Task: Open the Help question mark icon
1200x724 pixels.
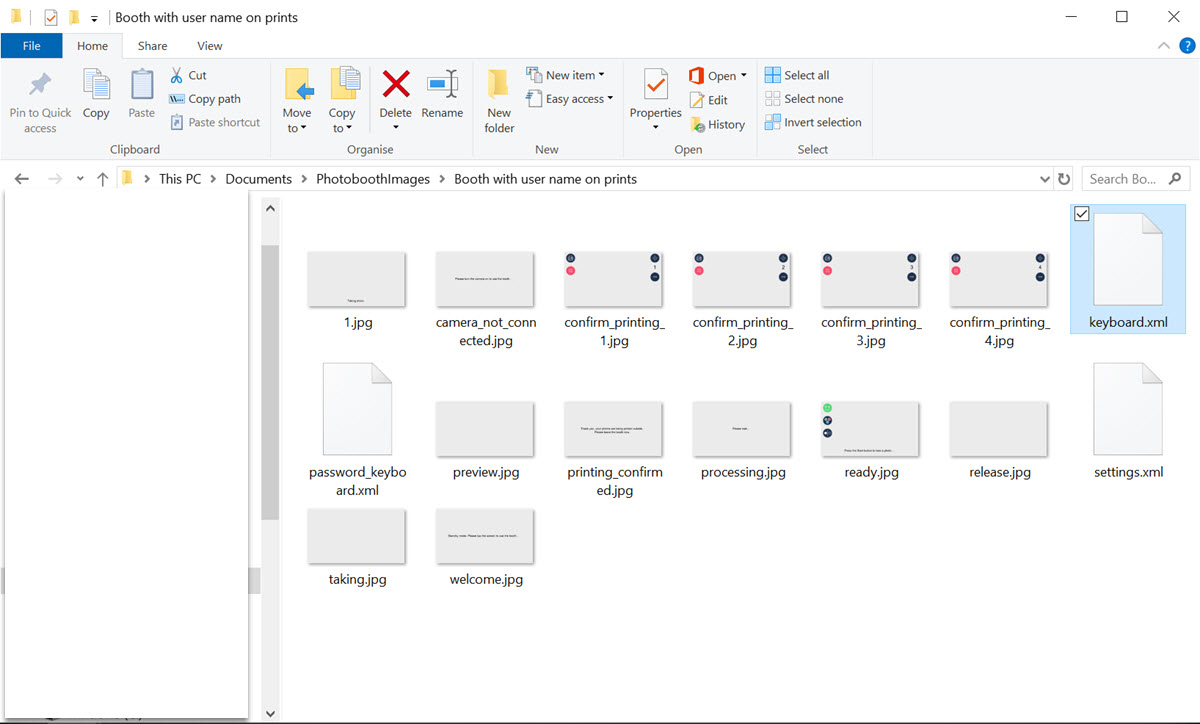Action: (1187, 46)
